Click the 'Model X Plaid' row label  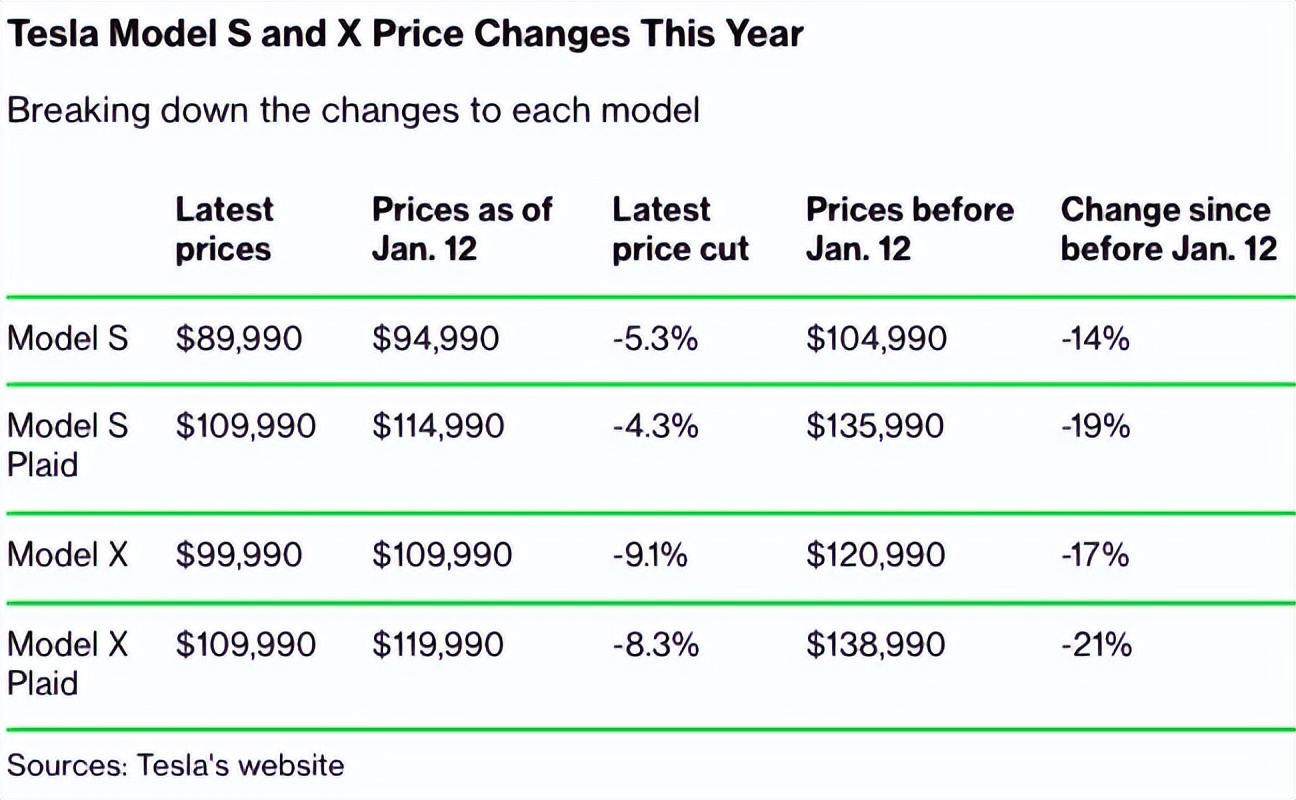coord(68,663)
